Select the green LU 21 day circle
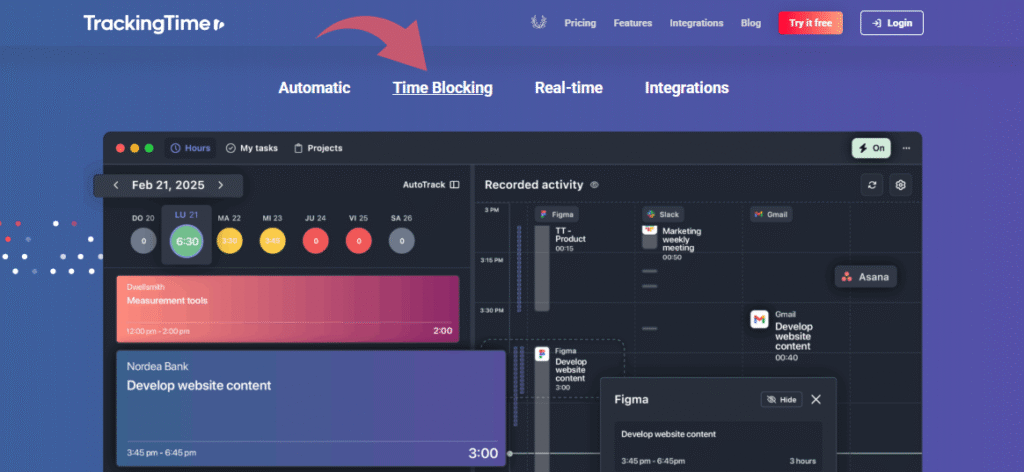Image resolution: width=1024 pixels, height=472 pixels. pyautogui.click(x=187, y=241)
